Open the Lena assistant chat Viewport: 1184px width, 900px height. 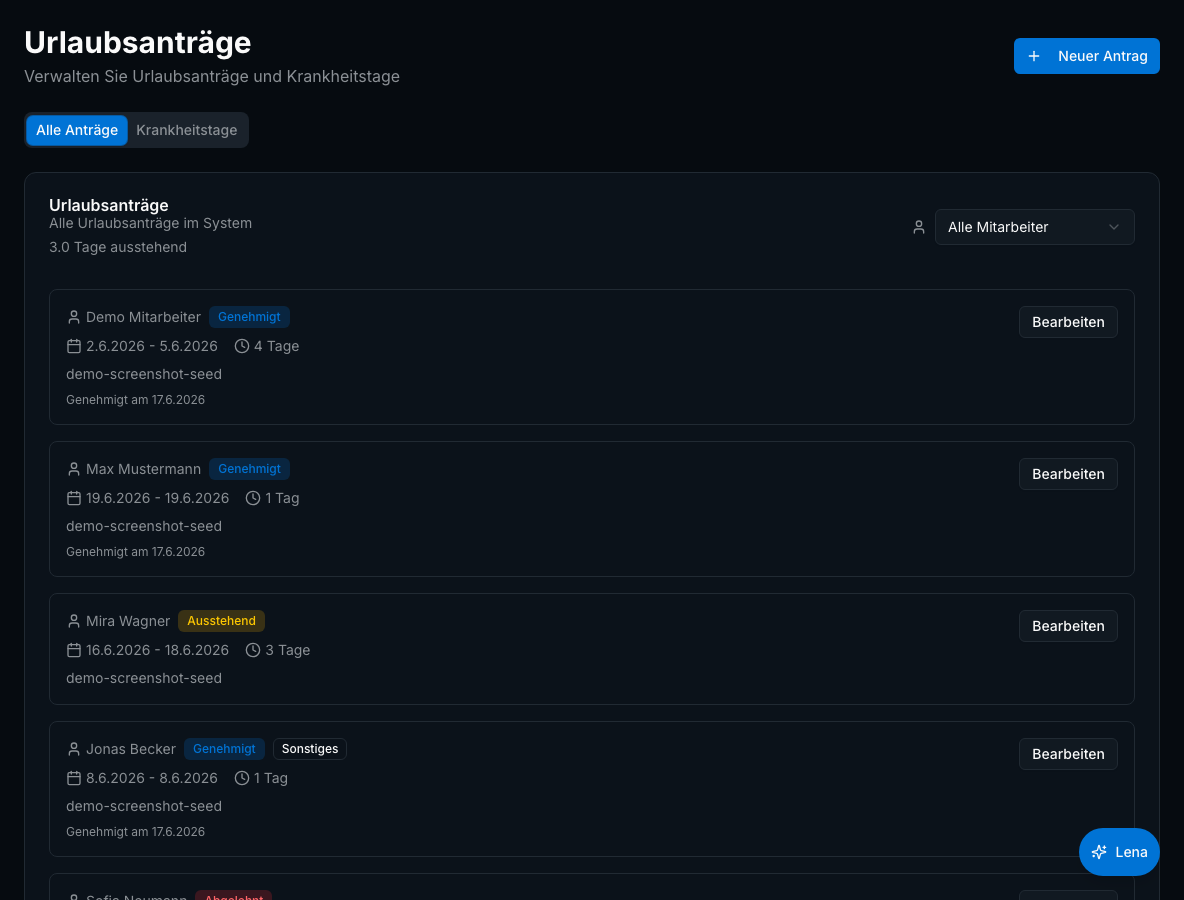pos(1118,852)
